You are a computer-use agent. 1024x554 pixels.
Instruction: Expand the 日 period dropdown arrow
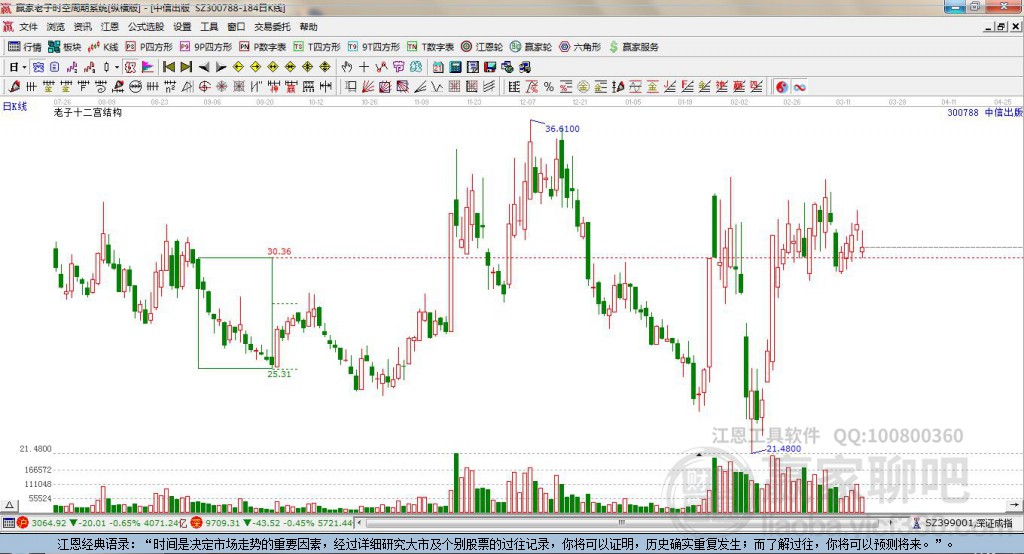click(x=24, y=67)
